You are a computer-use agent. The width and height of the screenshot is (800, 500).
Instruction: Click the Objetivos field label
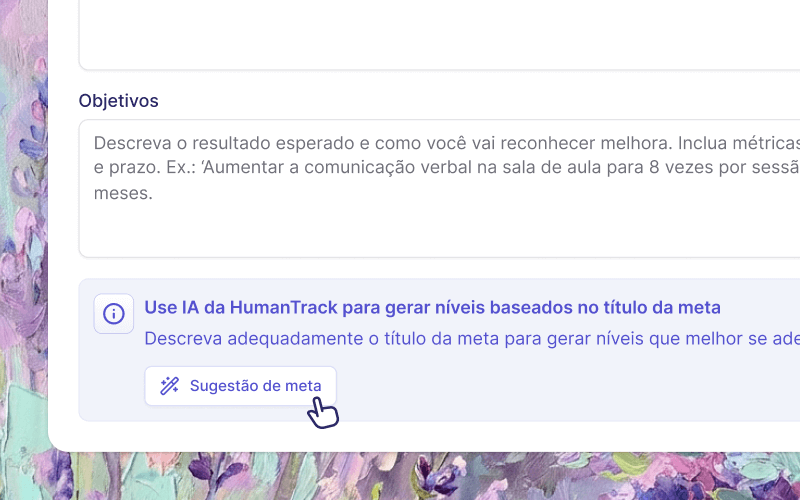[x=118, y=101]
